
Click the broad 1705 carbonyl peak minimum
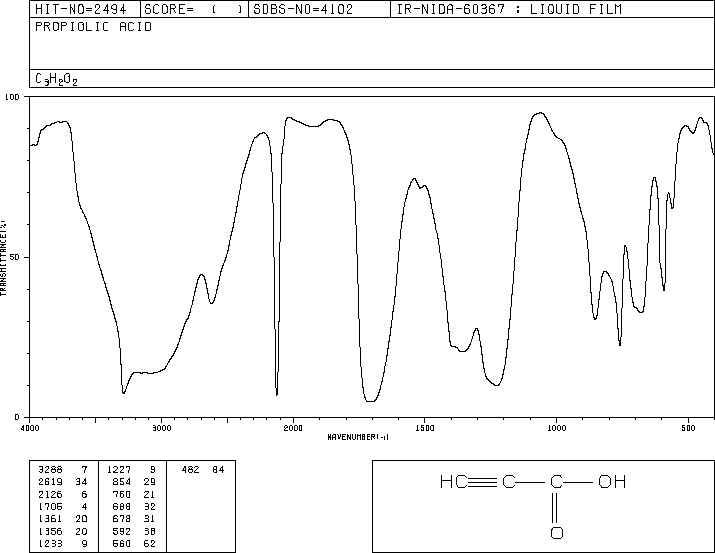tap(371, 401)
